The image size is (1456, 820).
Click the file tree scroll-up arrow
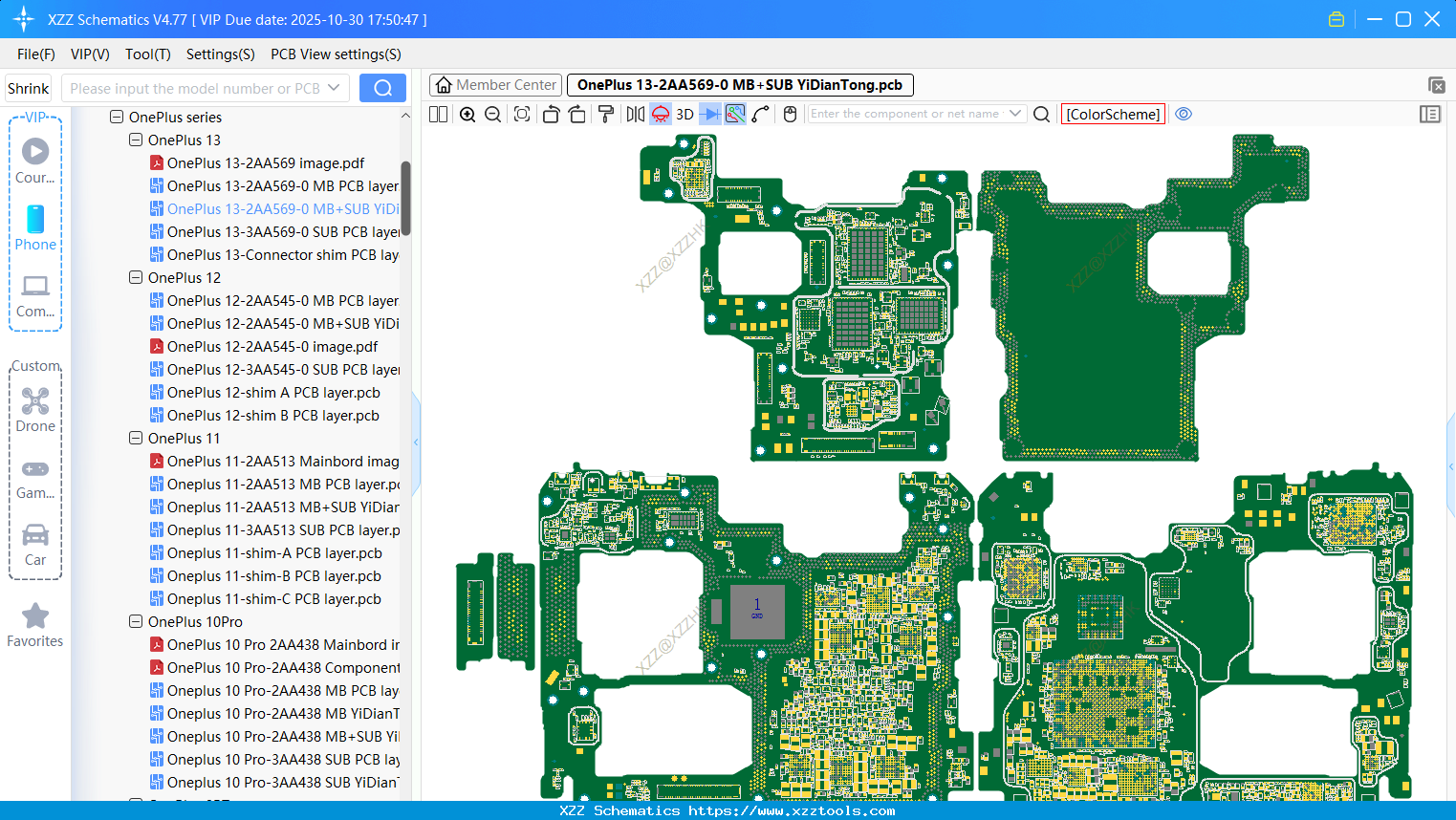pyautogui.click(x=405, y=116)
